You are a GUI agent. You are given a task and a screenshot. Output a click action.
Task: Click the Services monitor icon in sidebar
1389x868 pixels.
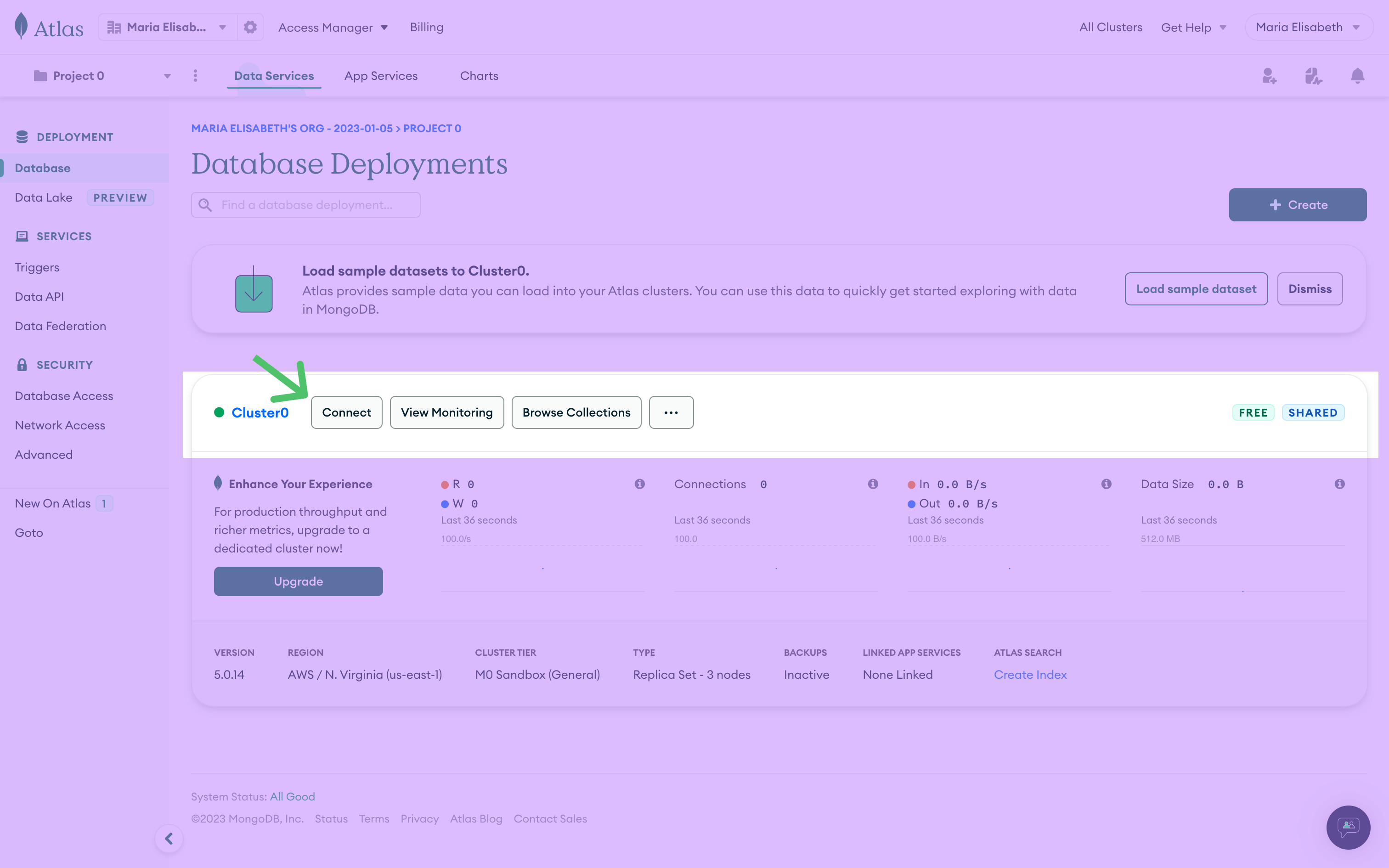click(22, 236)
